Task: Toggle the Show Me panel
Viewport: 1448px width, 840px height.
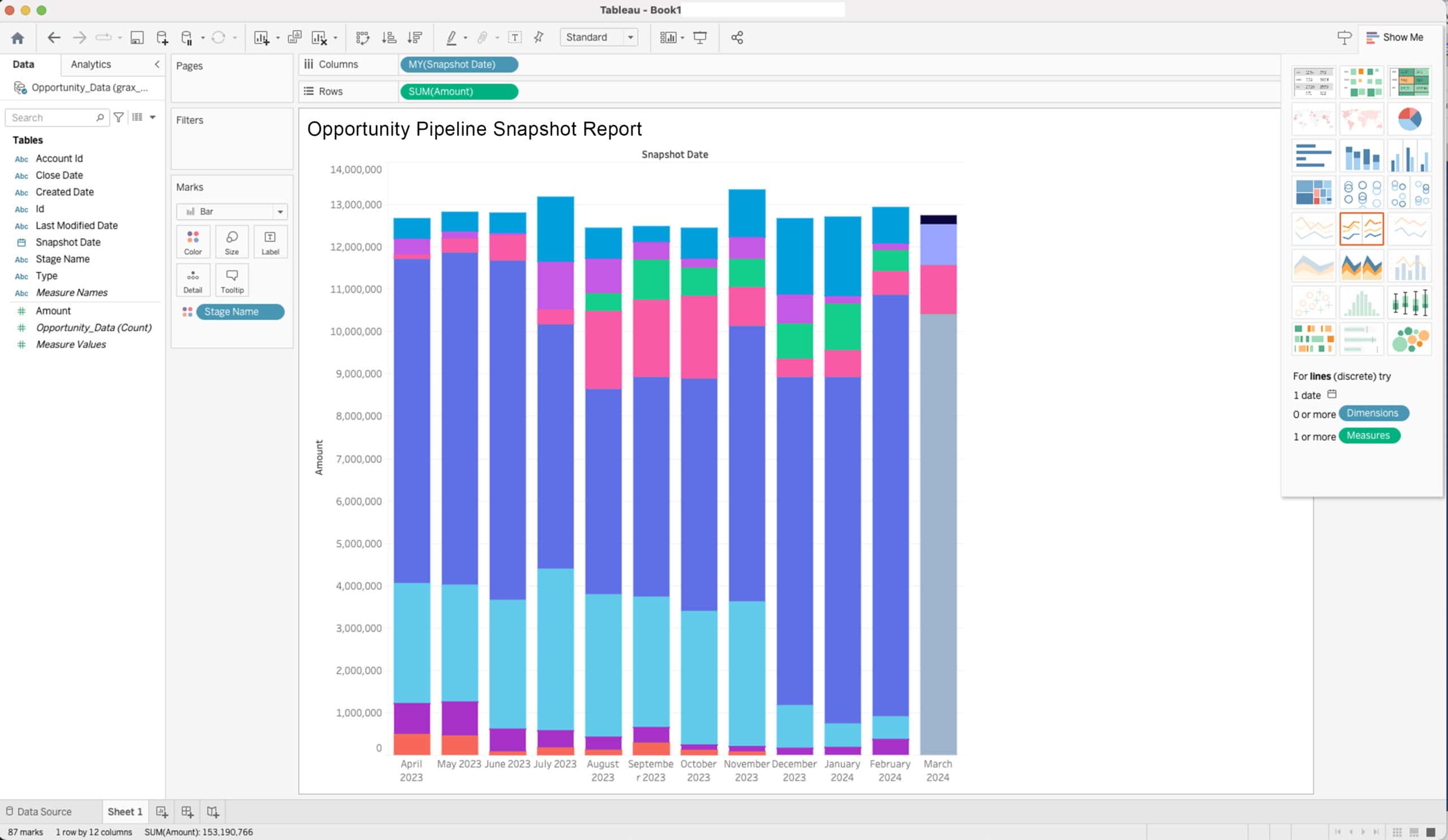Action: click(1396, 37)
